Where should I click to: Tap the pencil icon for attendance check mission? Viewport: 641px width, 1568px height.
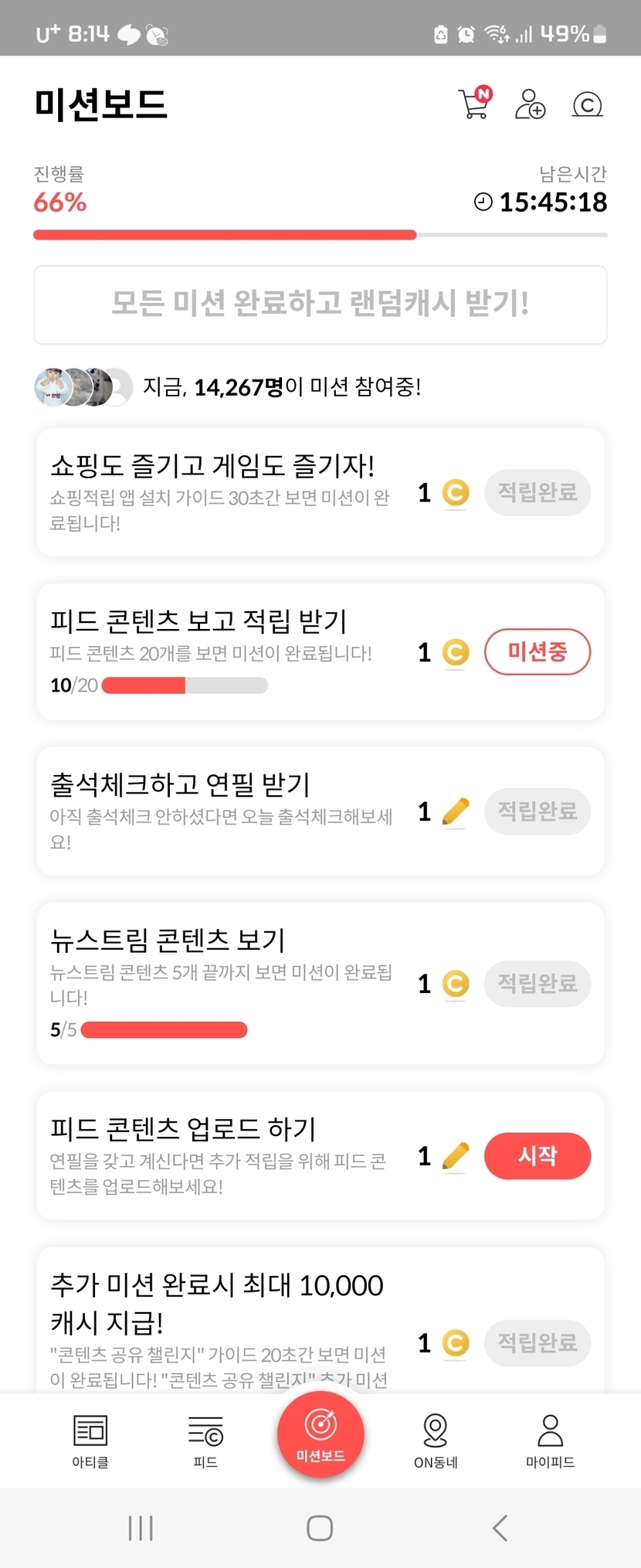click(456, 811)
